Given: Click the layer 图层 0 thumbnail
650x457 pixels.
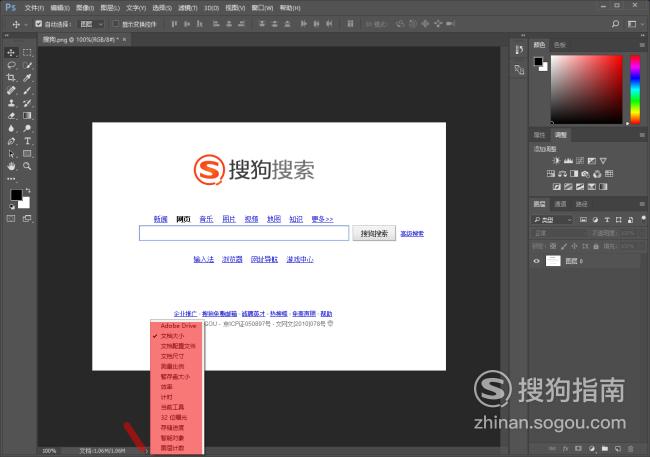Looking at the screenshot, I should pos(553,261).
